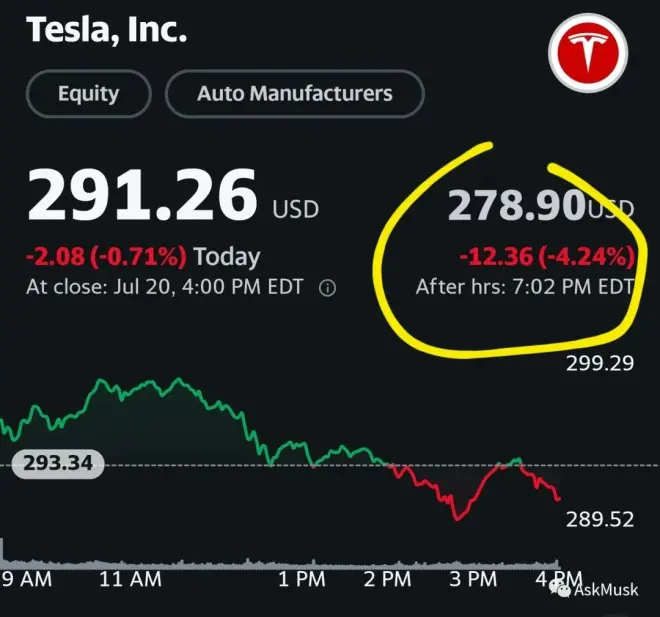Click the 2 PM time axis label

[387, 580]
